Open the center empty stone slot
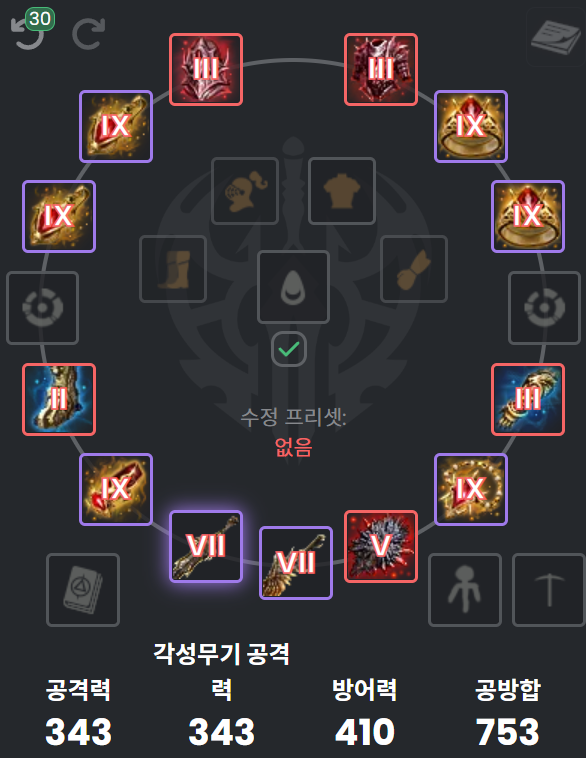The width and height of the screenshot is (586, 758). point(293,287)
